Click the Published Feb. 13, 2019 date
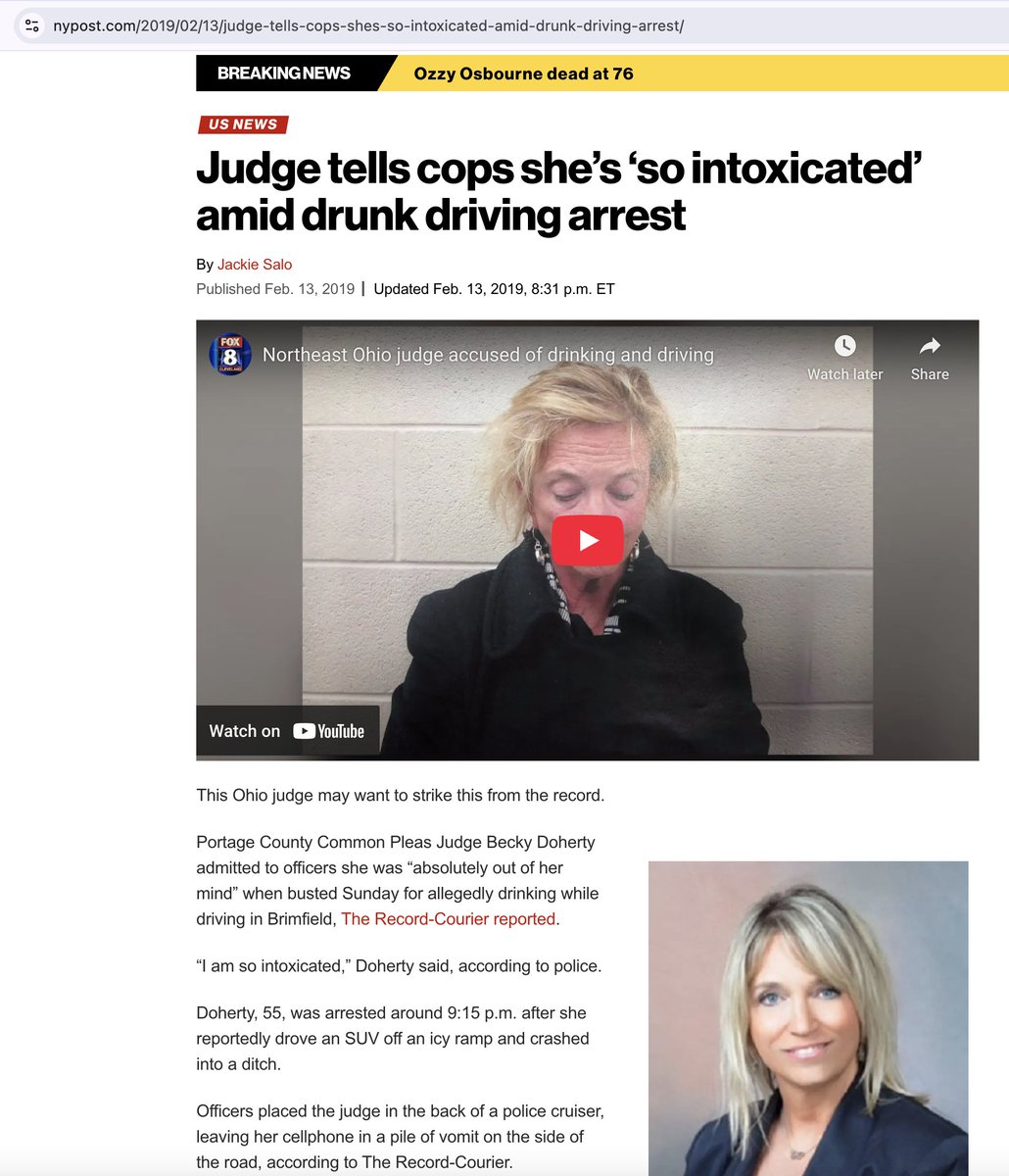Image resolution: width=1009 pixels, height=1176 pixels. coord(275,289)
